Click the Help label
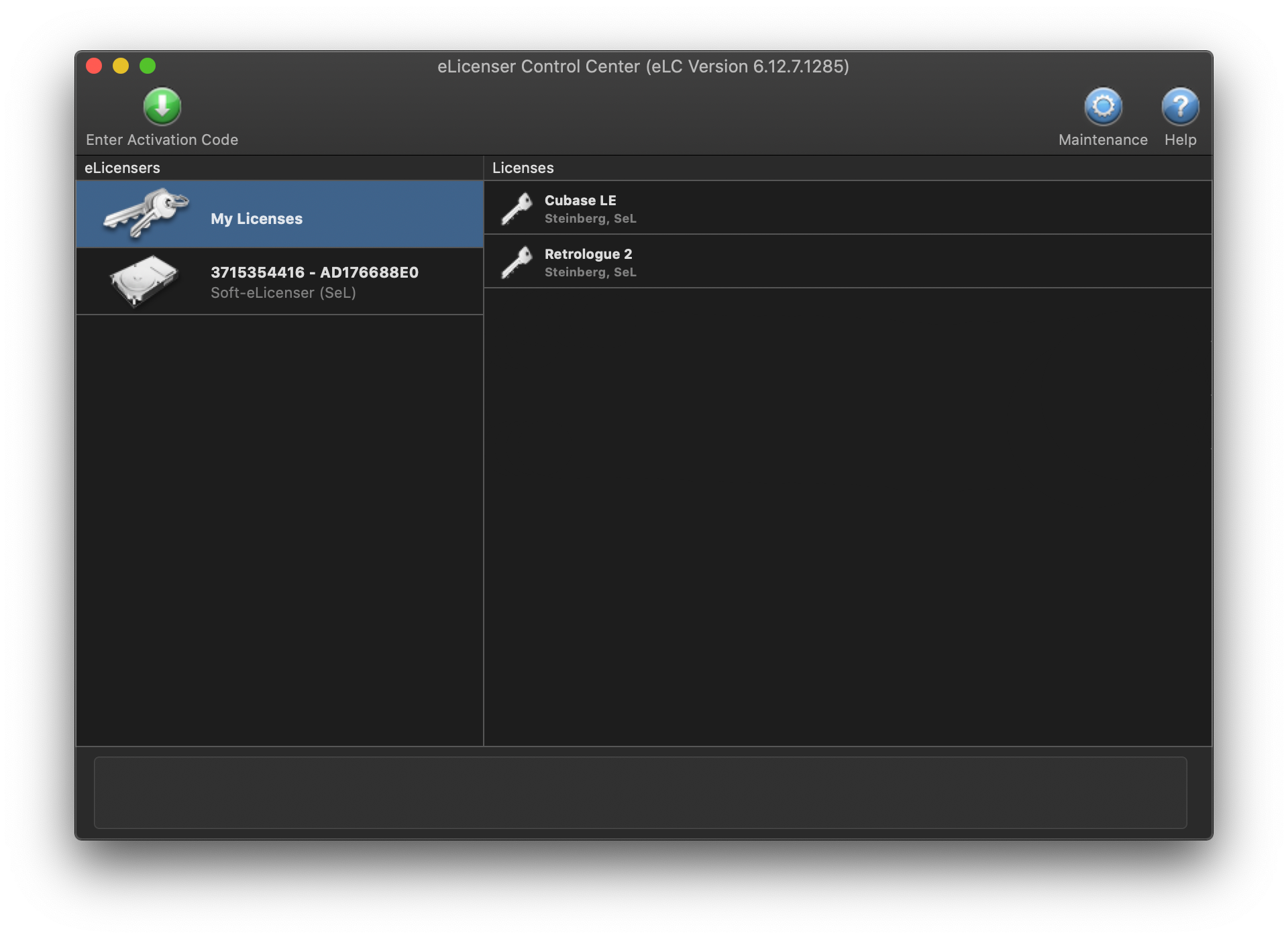Screen dimensions: 1288x939 [1180, 140]
